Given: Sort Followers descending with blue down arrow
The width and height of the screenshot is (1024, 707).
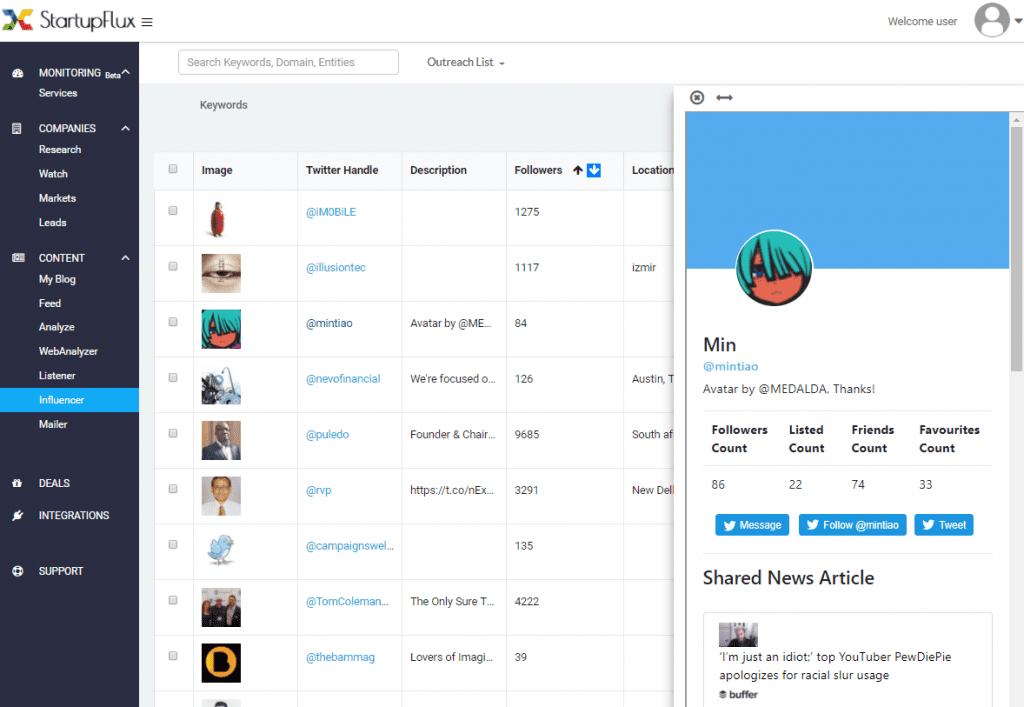Looking at the screenshot, I should (x=594, y=170).
